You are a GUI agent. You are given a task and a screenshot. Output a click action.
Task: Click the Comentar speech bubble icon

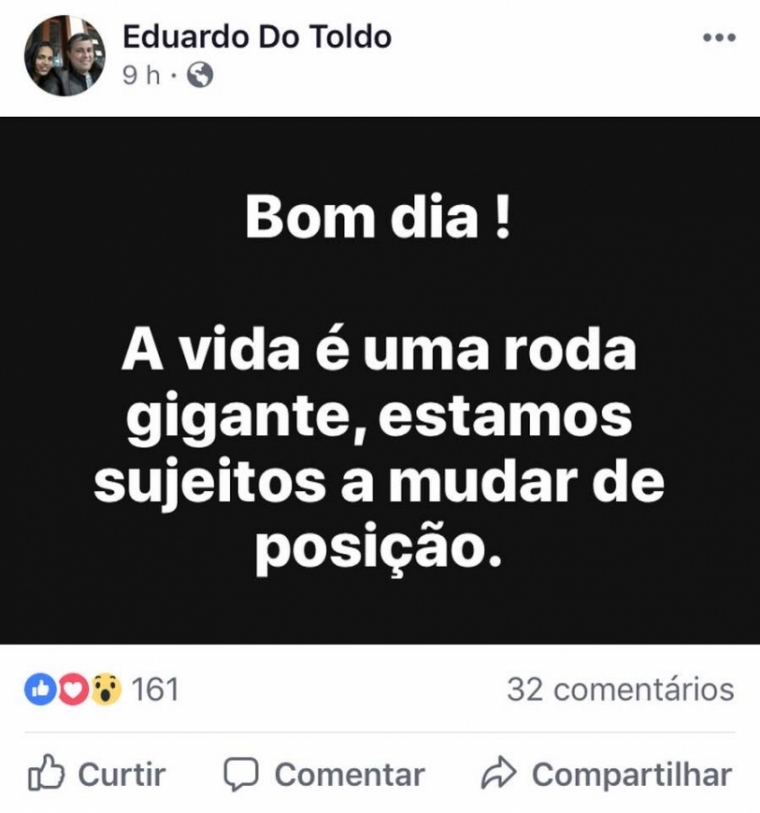pos(241,774)
